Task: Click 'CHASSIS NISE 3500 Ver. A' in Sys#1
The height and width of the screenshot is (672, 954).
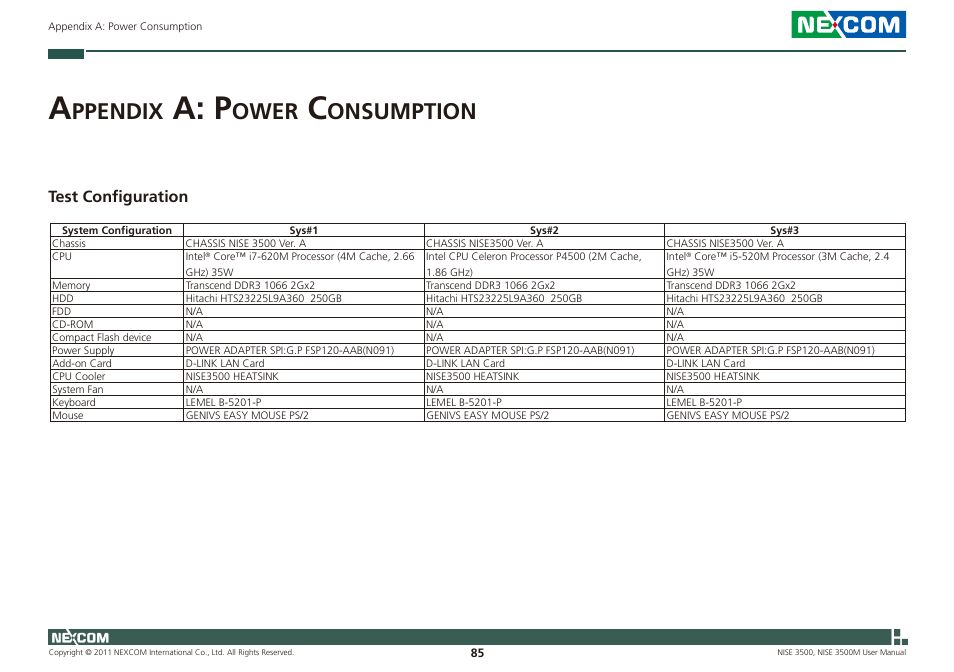Action: pos(246,243)
